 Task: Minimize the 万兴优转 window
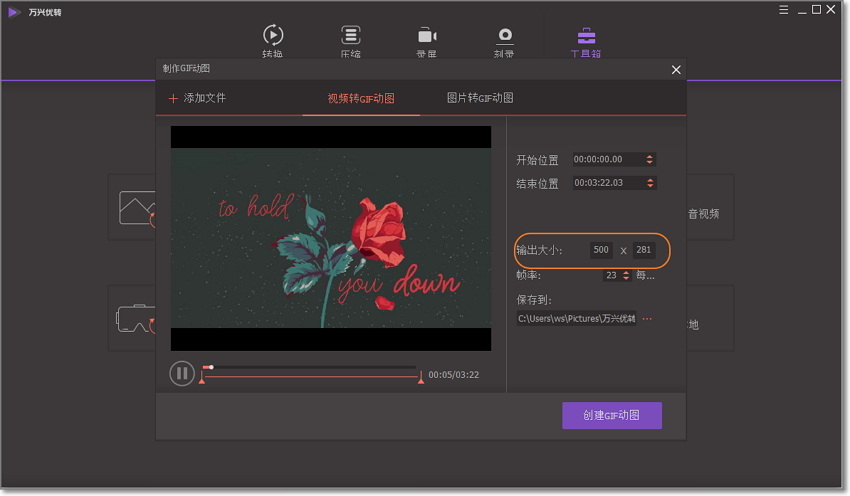[x=802, y=10]
